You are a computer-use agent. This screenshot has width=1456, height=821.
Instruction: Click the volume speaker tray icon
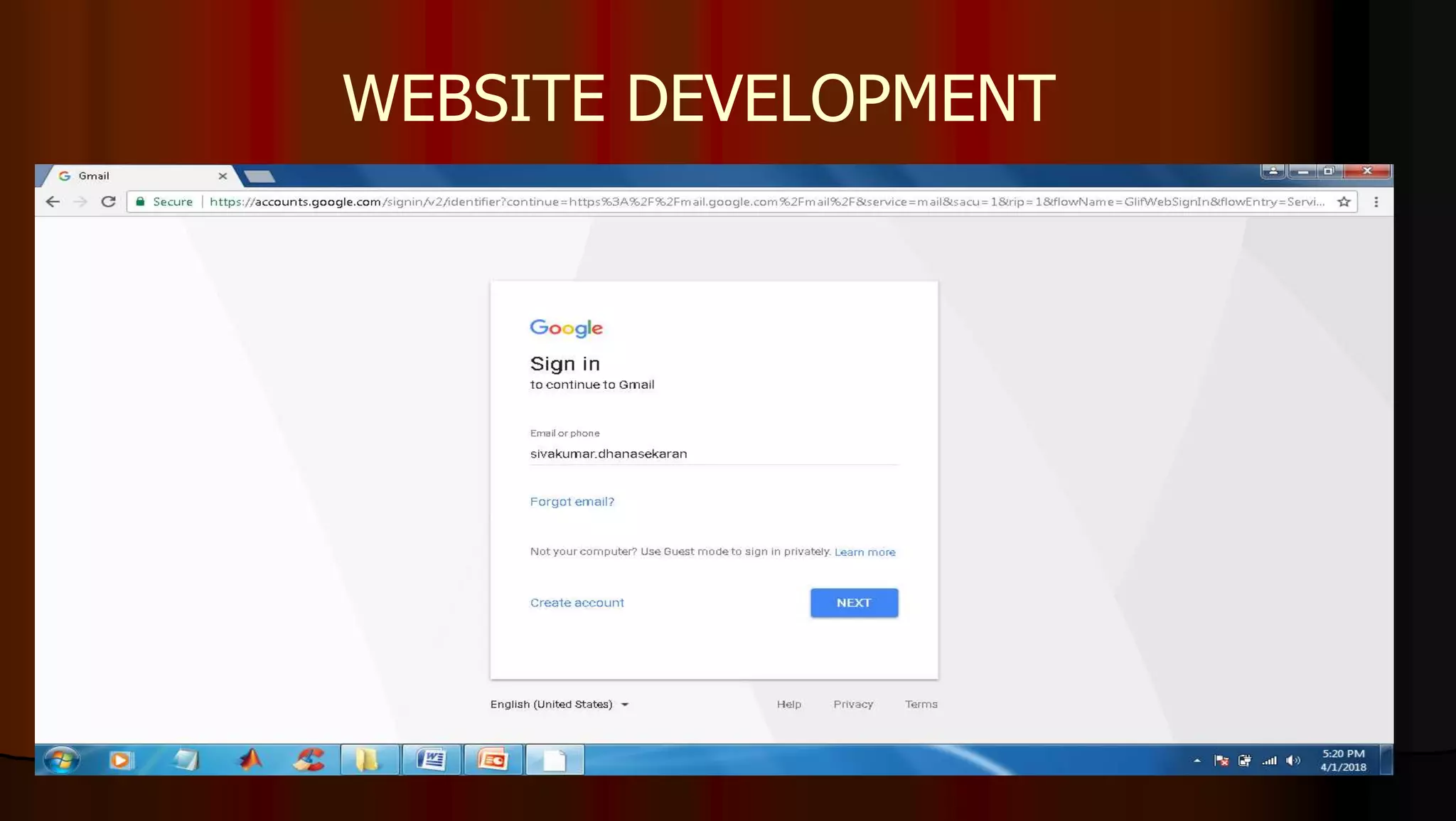point(1293,761)
